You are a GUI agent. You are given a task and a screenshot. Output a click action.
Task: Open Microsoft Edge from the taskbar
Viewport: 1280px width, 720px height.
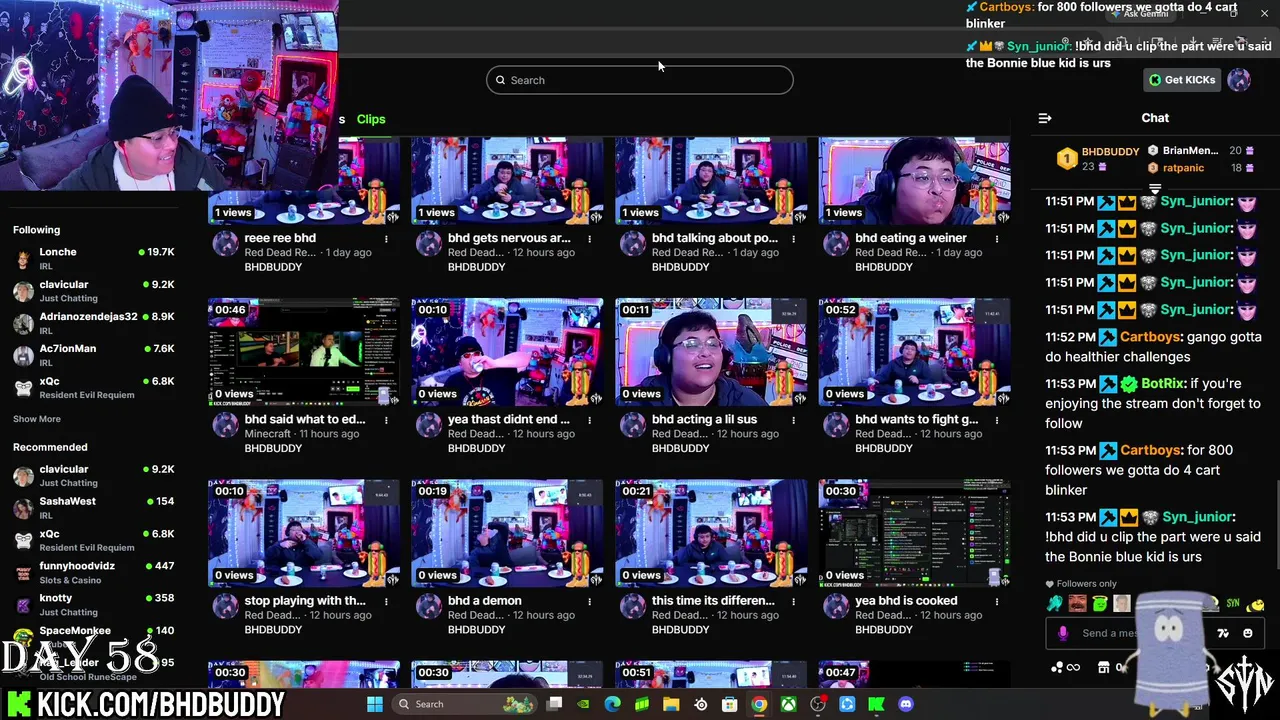(x=612, y=704)
